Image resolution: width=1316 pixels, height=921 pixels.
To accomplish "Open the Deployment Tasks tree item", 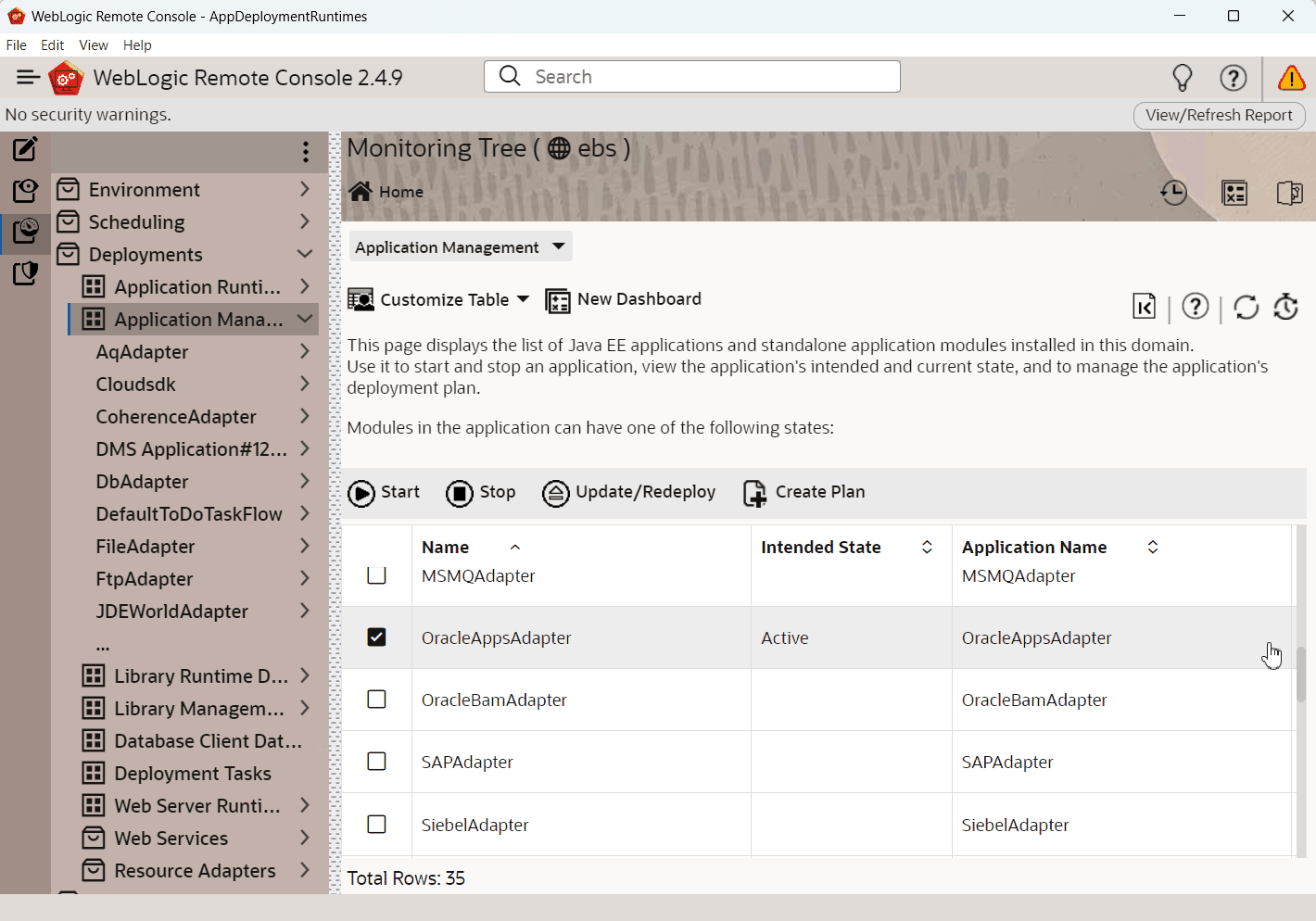I will pos(193,773).
